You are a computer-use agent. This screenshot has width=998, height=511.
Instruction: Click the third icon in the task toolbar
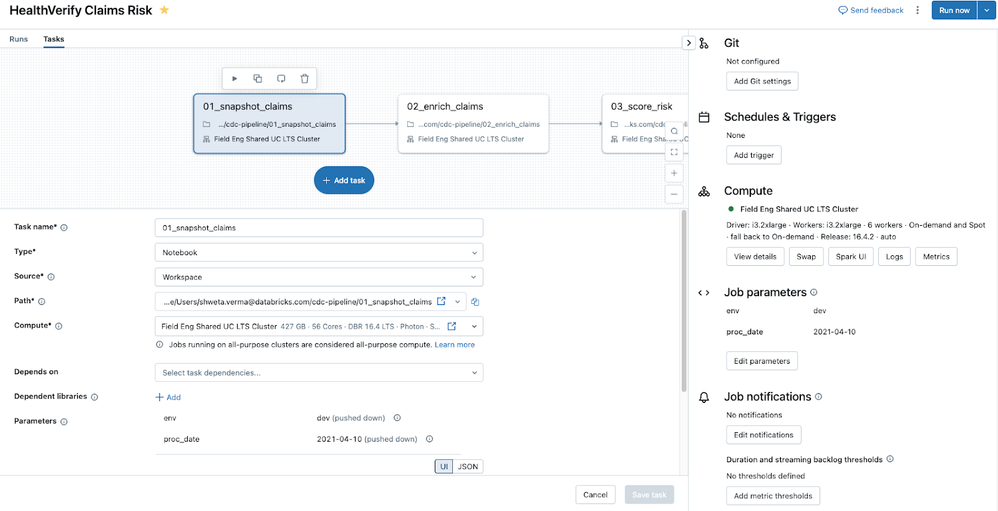pos(281,78)
